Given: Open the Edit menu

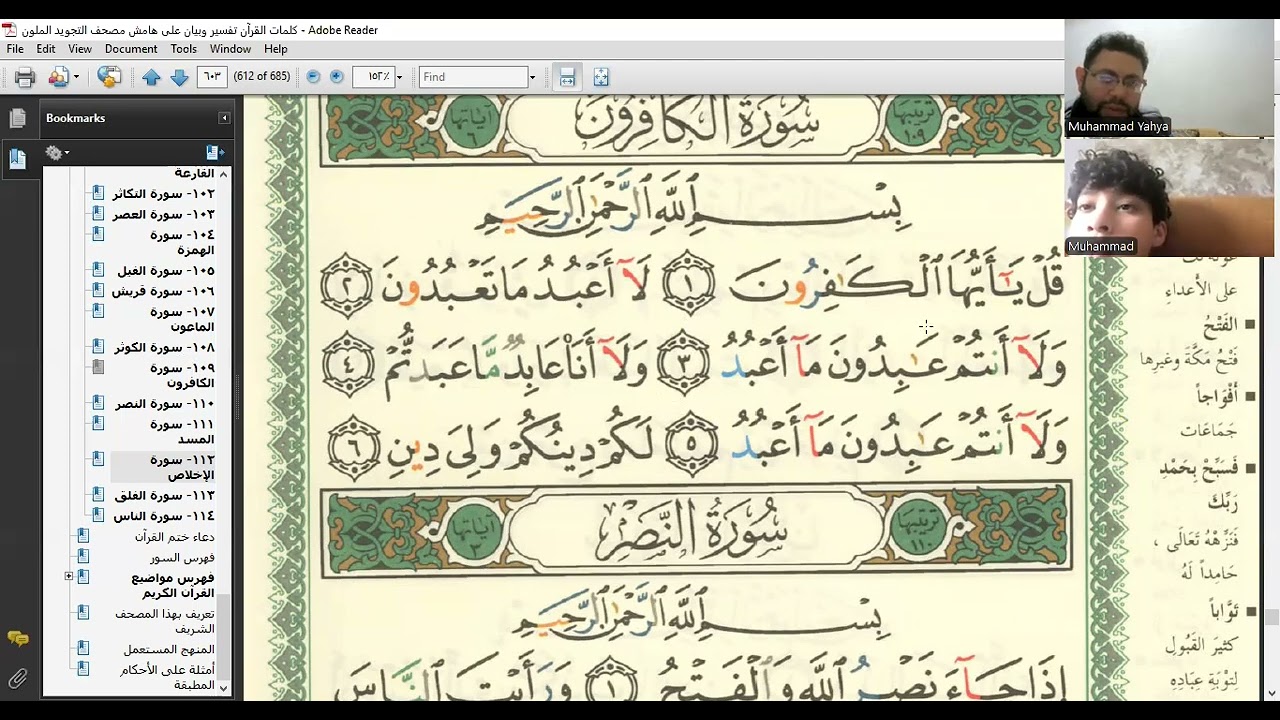Looking at the screenshot, I should click(46, 49).
